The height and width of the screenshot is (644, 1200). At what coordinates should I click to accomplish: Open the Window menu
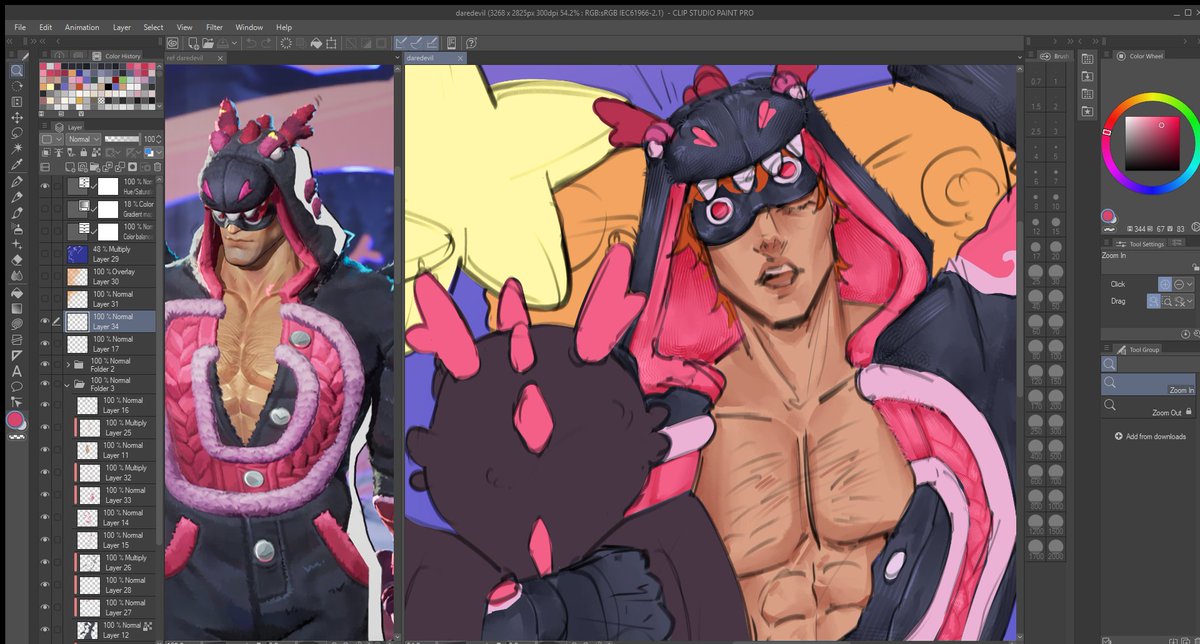249,27
